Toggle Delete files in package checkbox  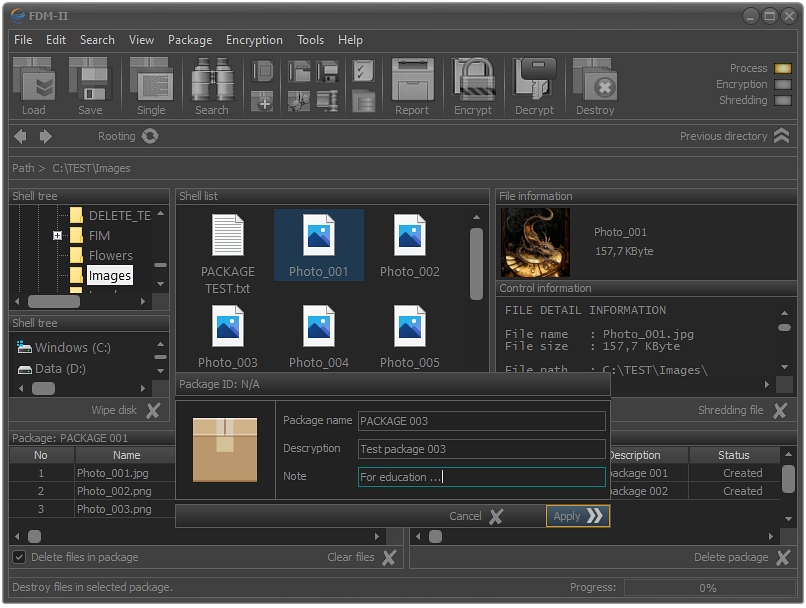point(19,557)
